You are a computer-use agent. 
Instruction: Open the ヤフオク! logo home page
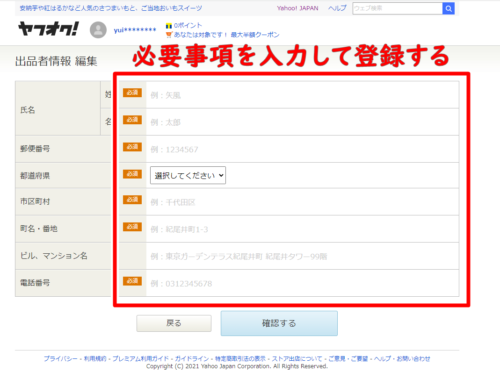[49, 29]
